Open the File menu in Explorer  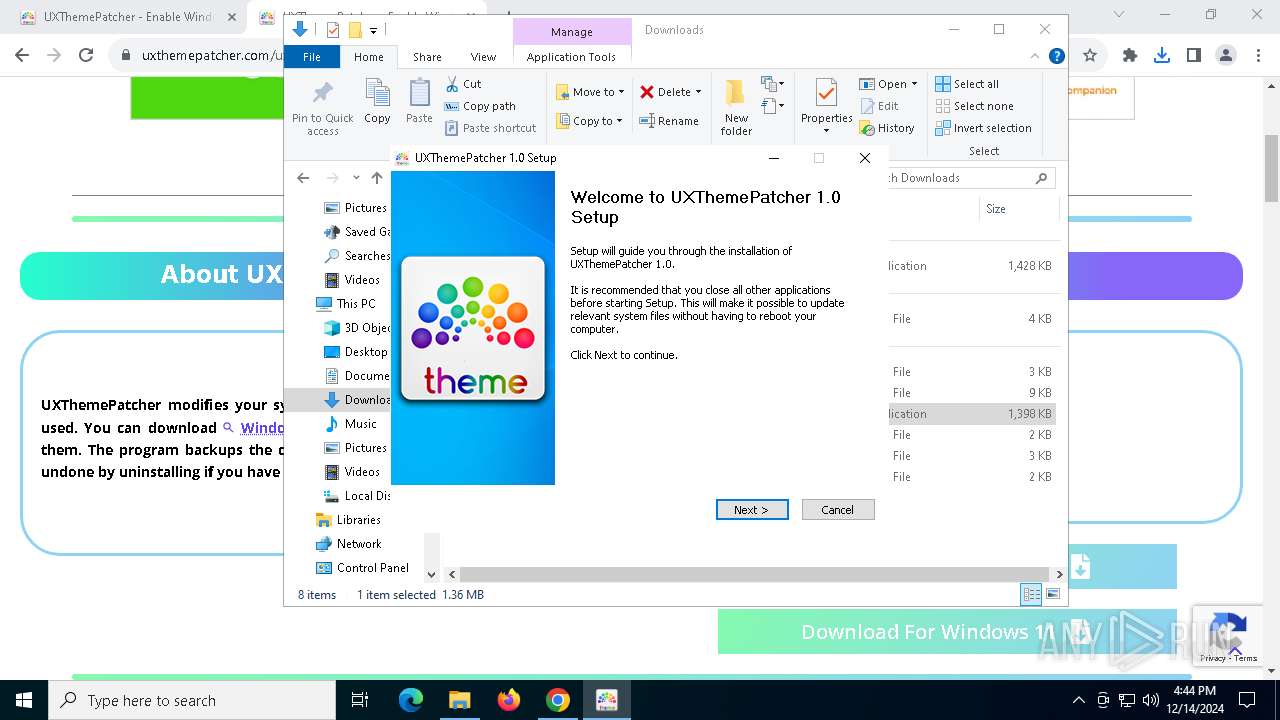[x=312, y=57]
